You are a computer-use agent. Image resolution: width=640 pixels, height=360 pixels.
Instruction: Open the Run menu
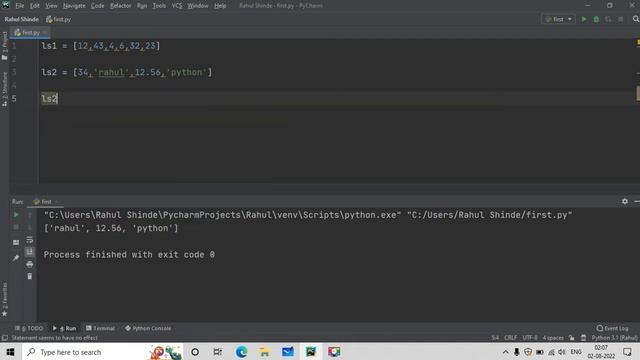[142, 6]
